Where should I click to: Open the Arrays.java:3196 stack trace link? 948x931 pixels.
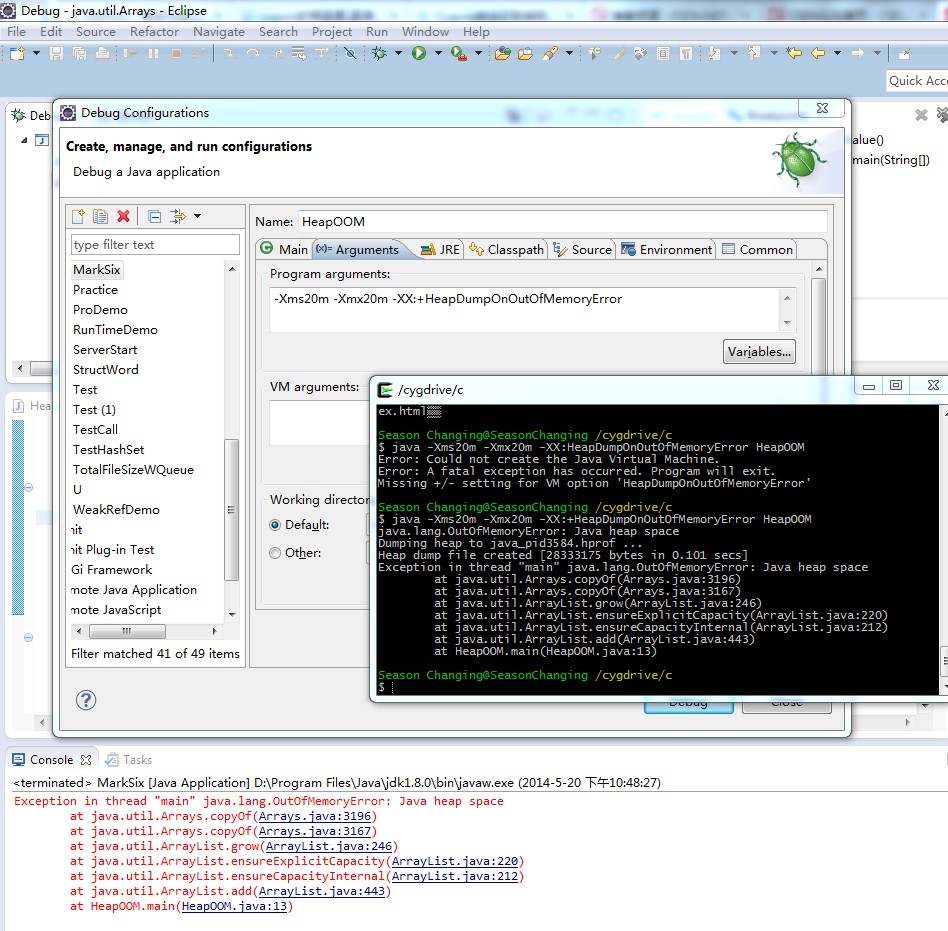point(314,816)
